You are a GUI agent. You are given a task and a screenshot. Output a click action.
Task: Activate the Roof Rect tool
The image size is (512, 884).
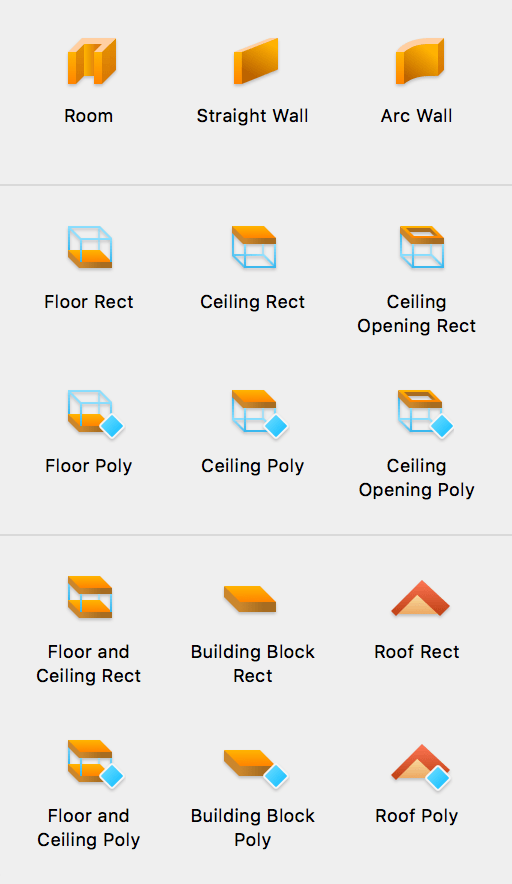tap(421, 598)
